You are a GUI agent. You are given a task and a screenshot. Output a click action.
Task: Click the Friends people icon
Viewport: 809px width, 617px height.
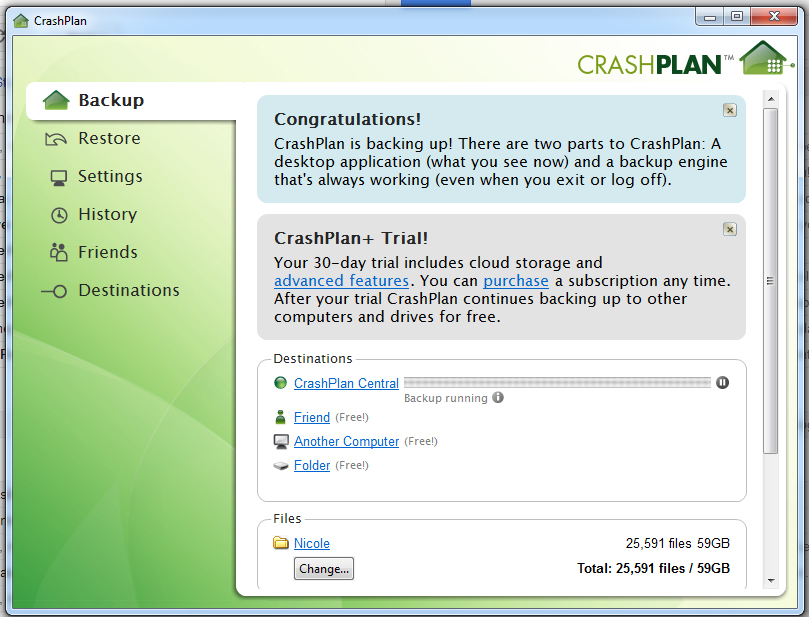point(59,252)
